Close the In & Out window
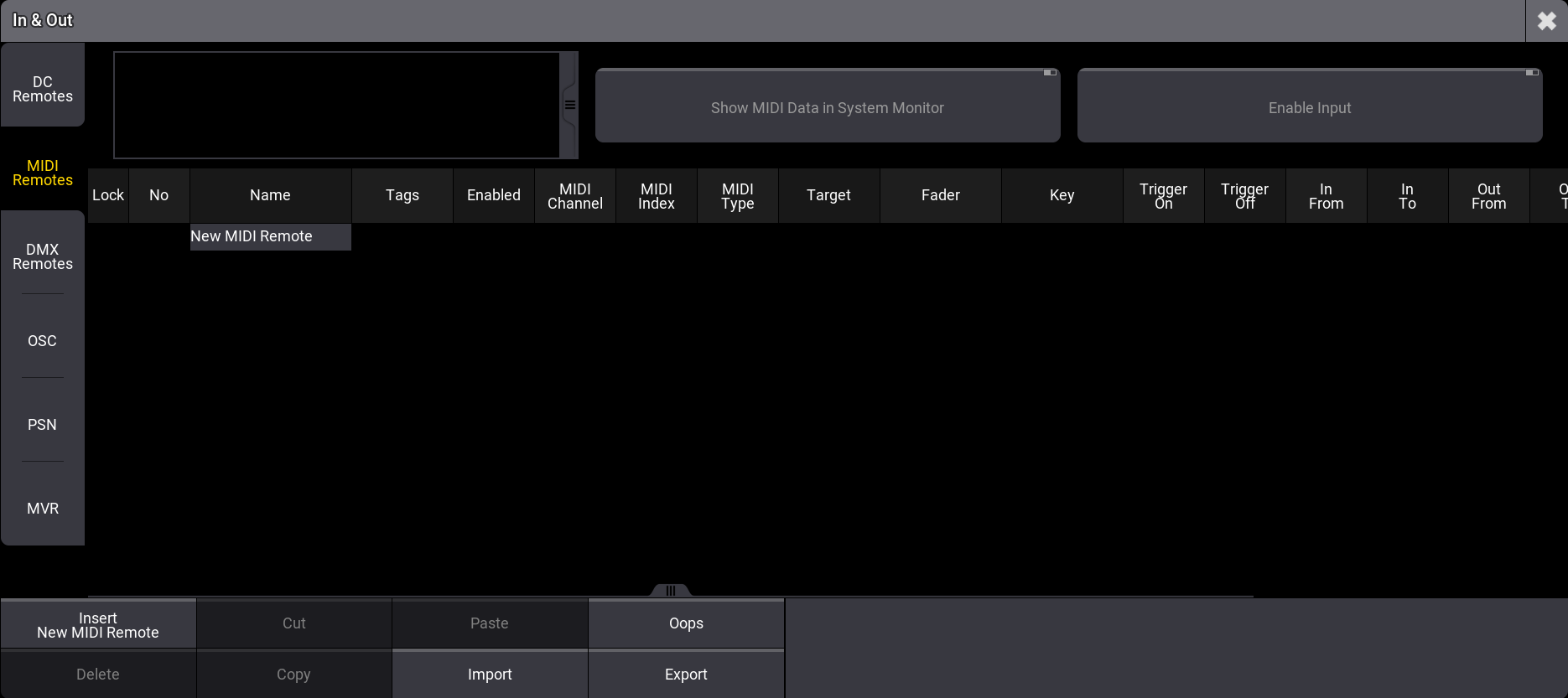The image size is (1568, 698). (1546, 21)
